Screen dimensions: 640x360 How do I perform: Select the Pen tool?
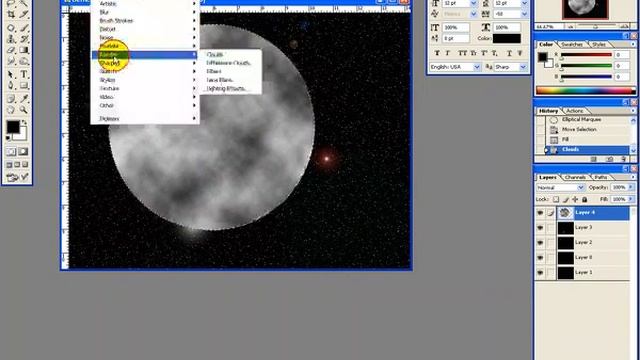click(x=11, y=86)
